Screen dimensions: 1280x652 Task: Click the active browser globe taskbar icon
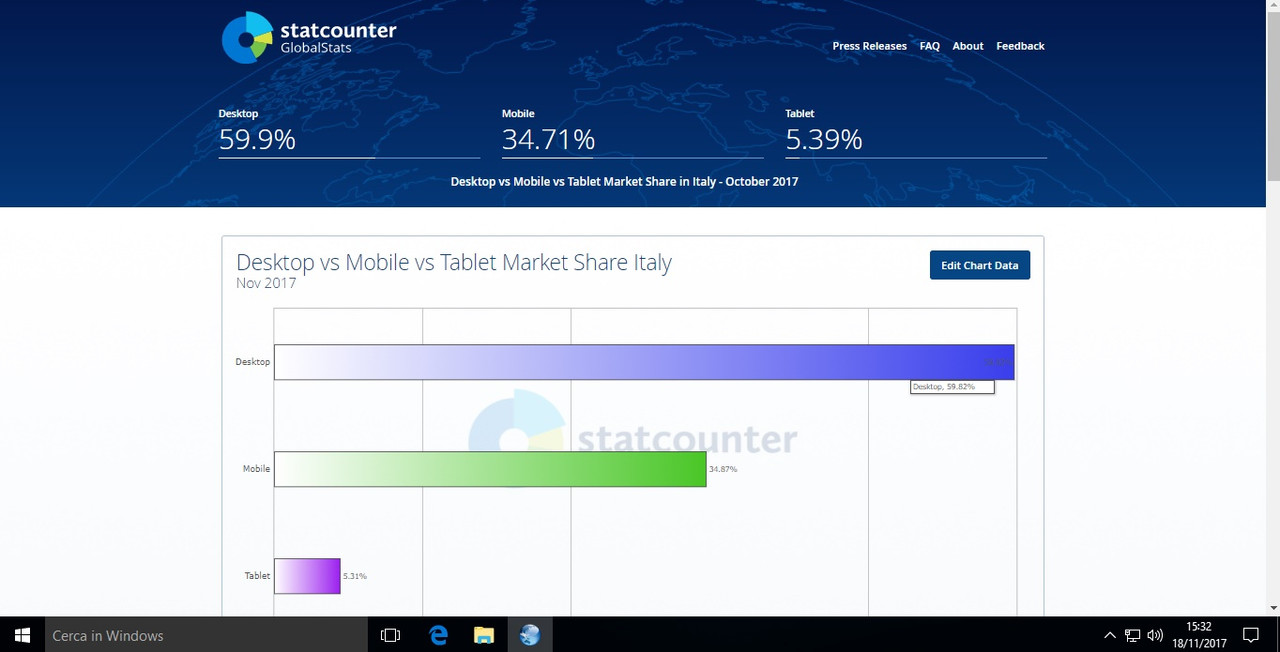pyautogui.click(x=530, y=635)
